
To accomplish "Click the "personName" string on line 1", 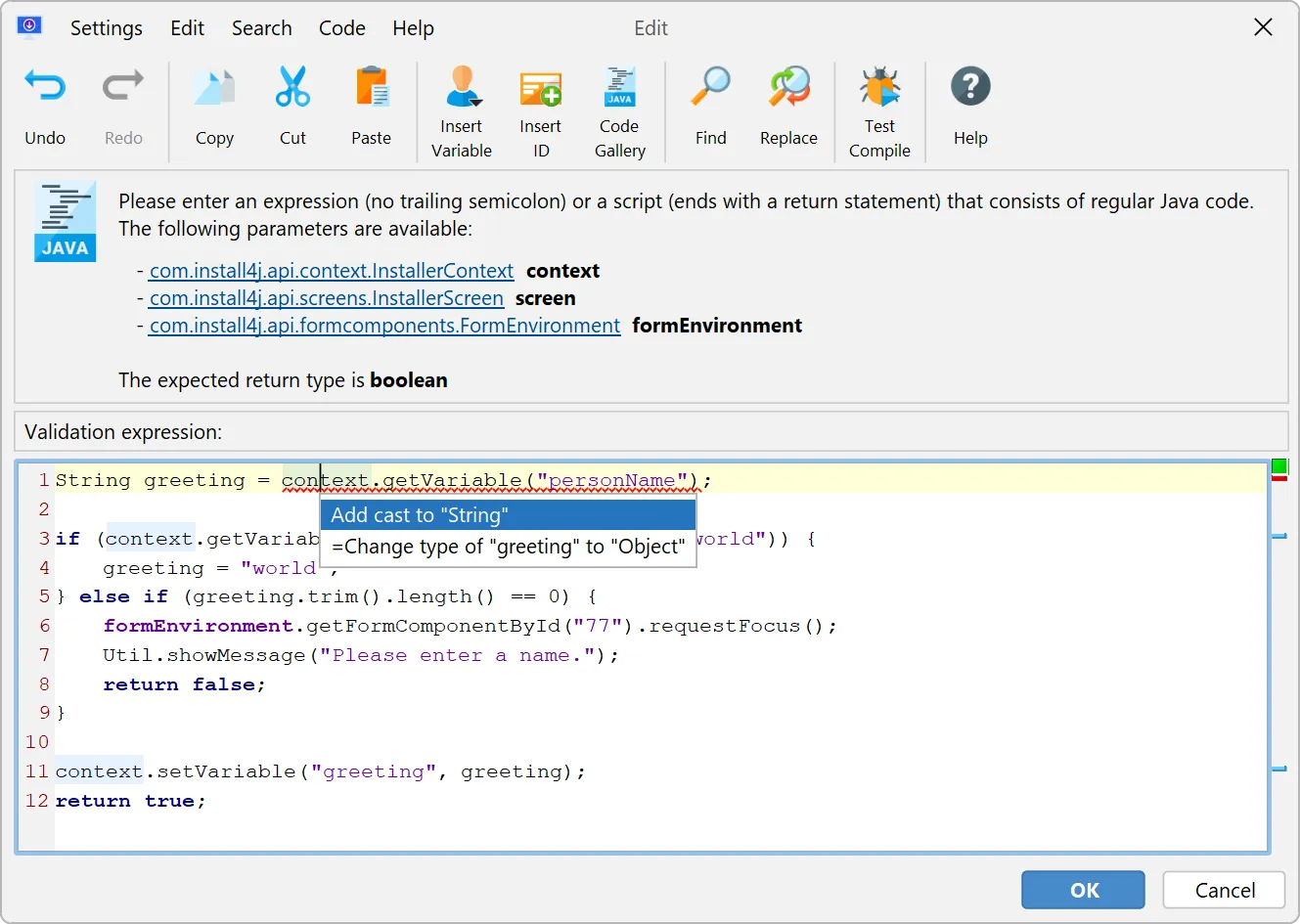I will (612, 480).
